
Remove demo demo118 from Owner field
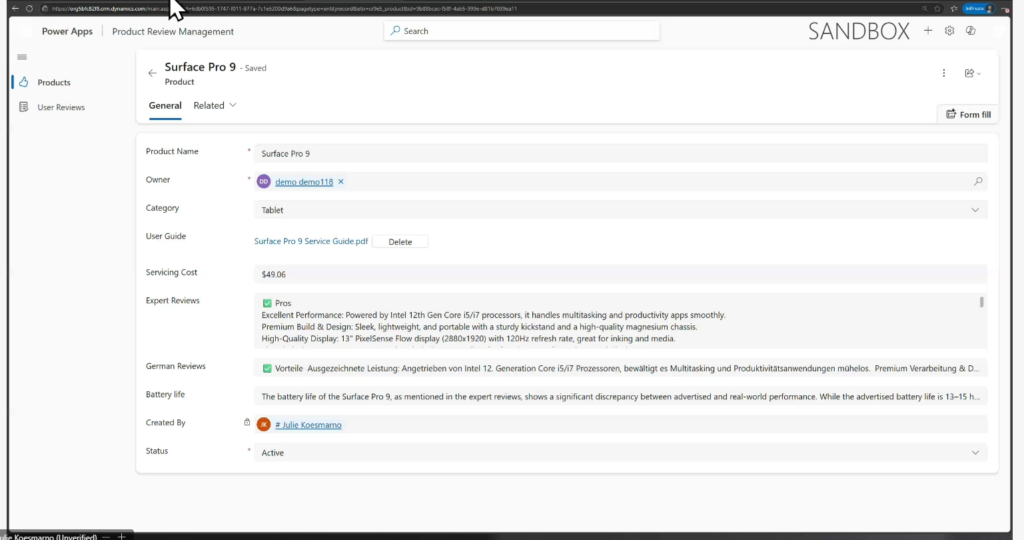tap(341, 182)
